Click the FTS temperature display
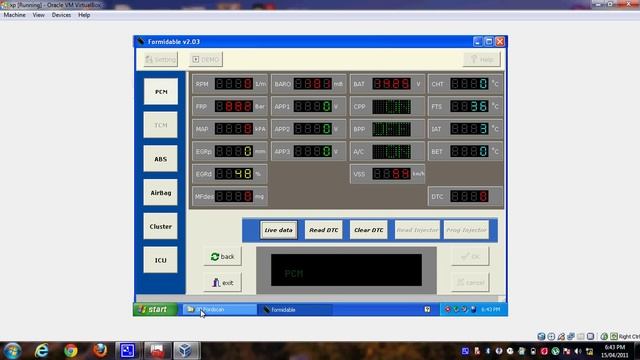 click(x=469, y=107)
